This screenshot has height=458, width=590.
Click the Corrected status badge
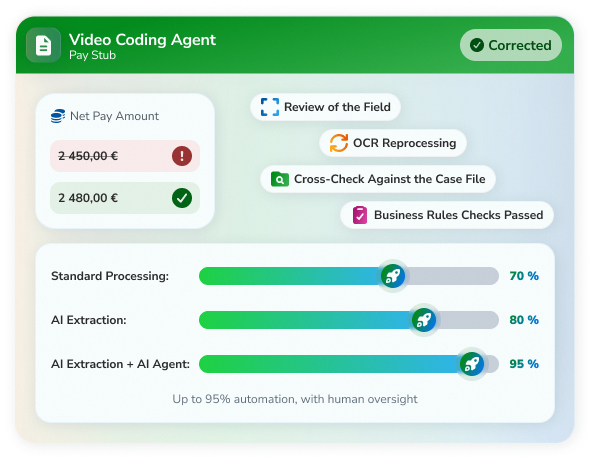(x=511, y=45)
